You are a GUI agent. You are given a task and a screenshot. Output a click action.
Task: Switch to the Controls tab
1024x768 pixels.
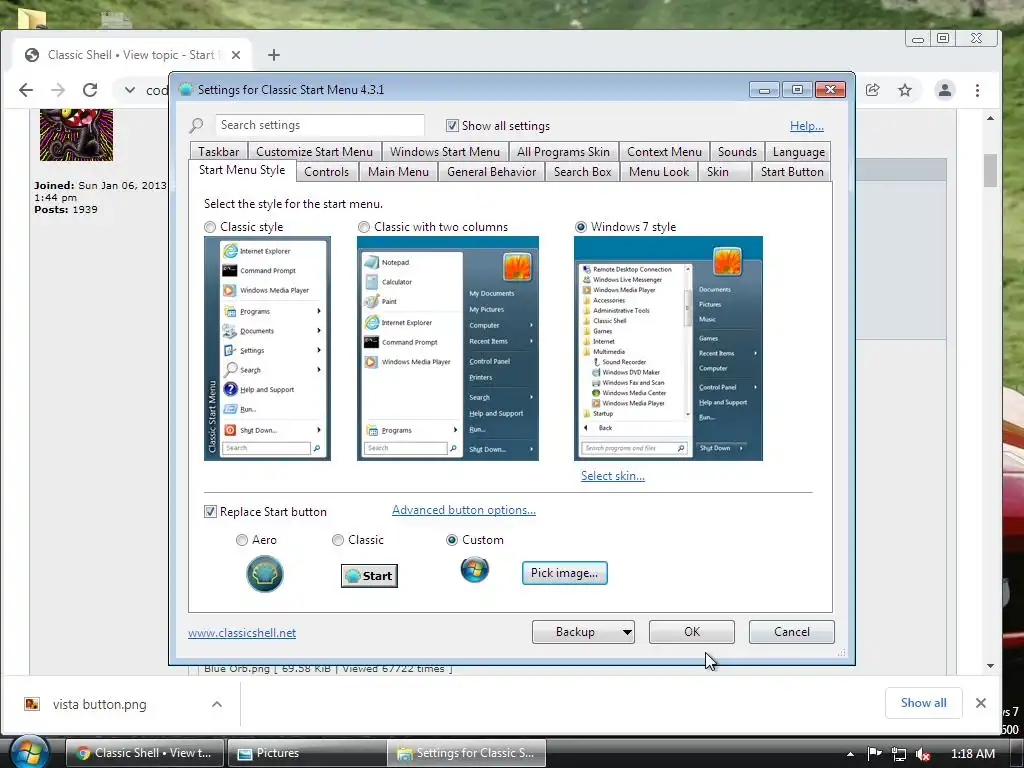tap(327, 172)
